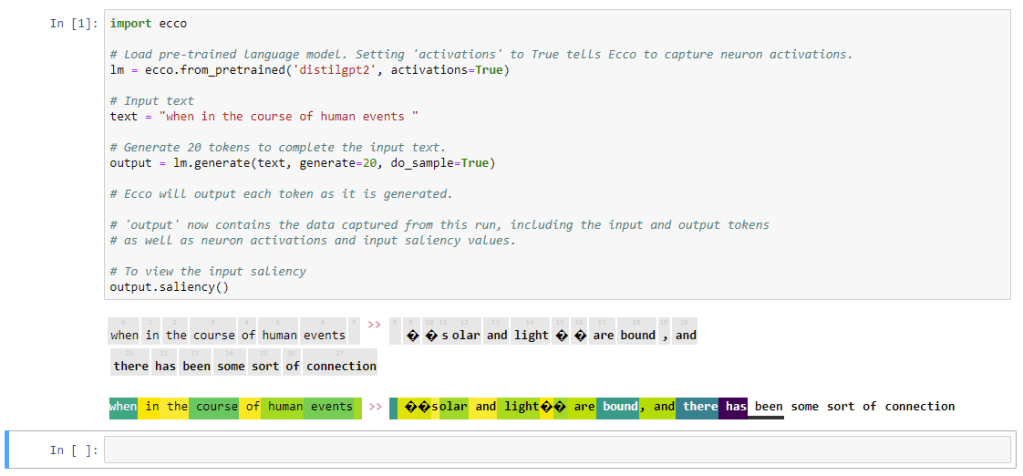Click the 'output.saliency()' code line

(x=169, y=287)
